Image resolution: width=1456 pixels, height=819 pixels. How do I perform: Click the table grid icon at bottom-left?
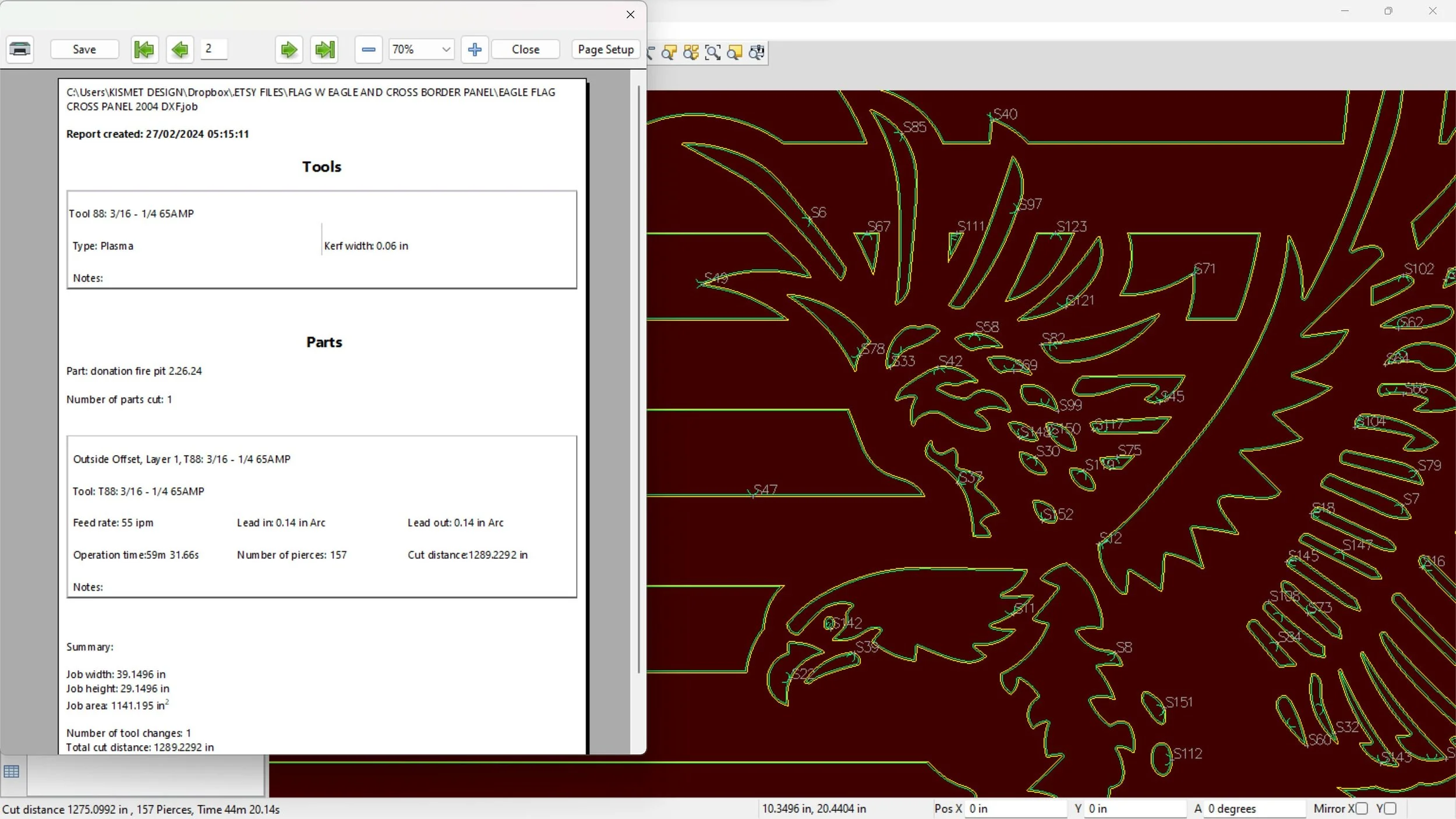[12, 772]
